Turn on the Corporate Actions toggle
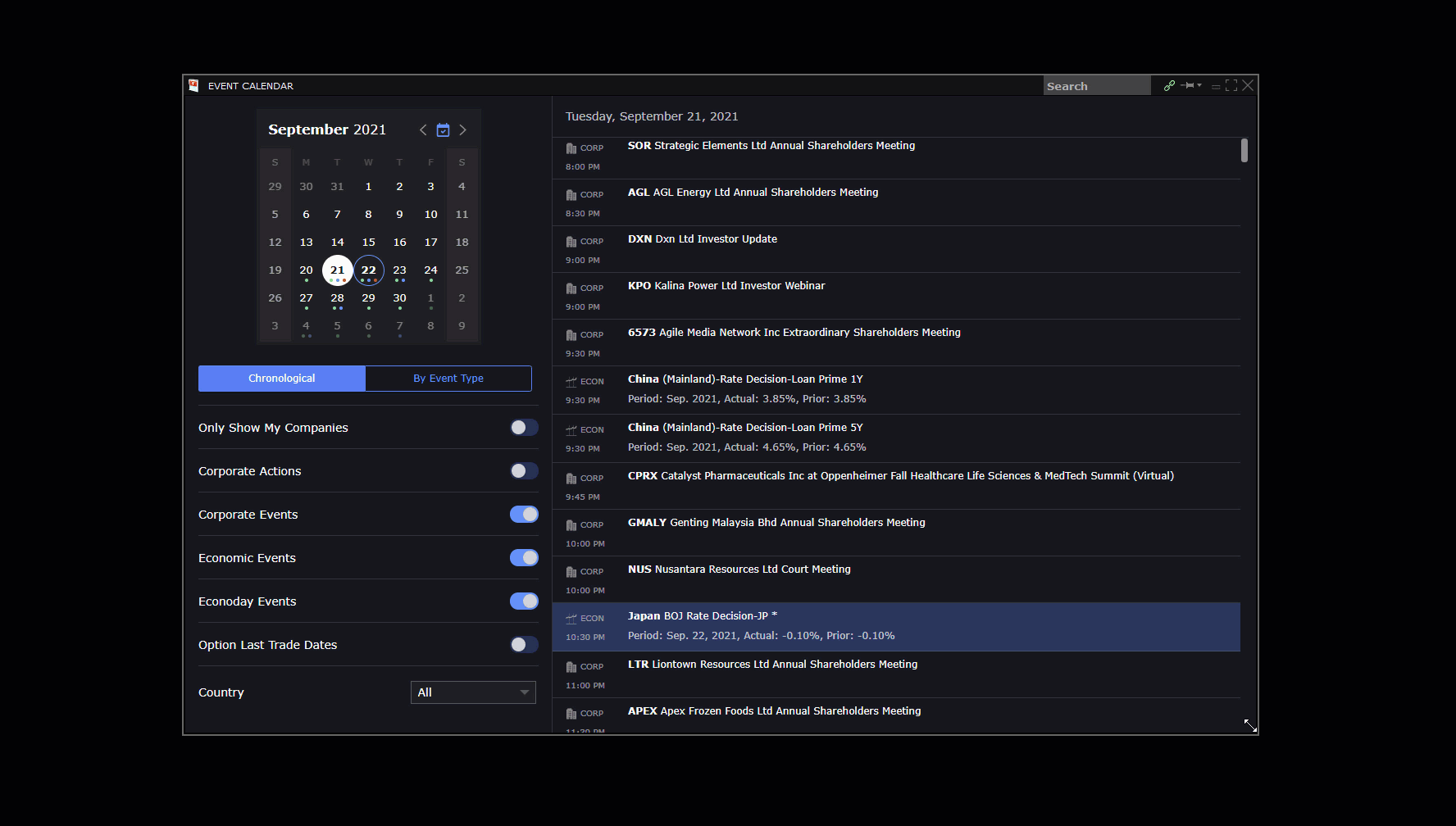Viewport: 1456px width, 826px height. coord(524,471)
